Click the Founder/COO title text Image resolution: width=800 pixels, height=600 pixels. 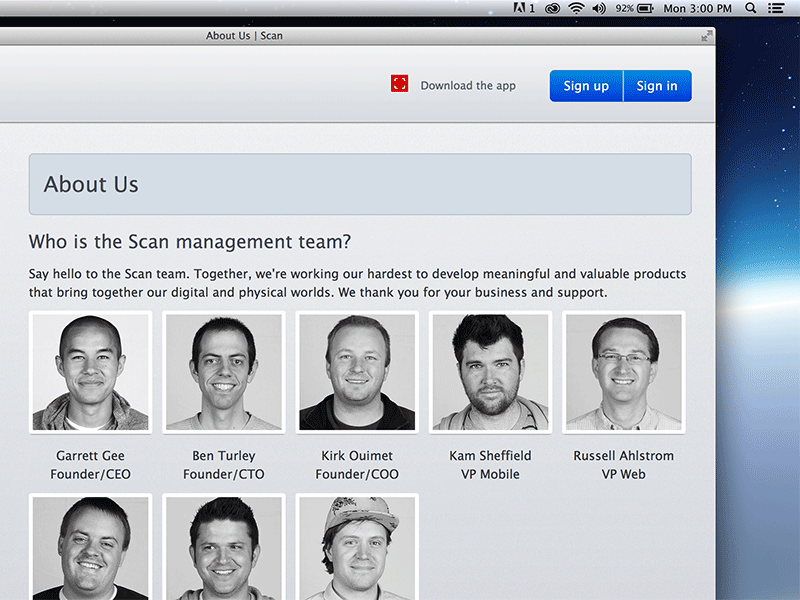357,474
